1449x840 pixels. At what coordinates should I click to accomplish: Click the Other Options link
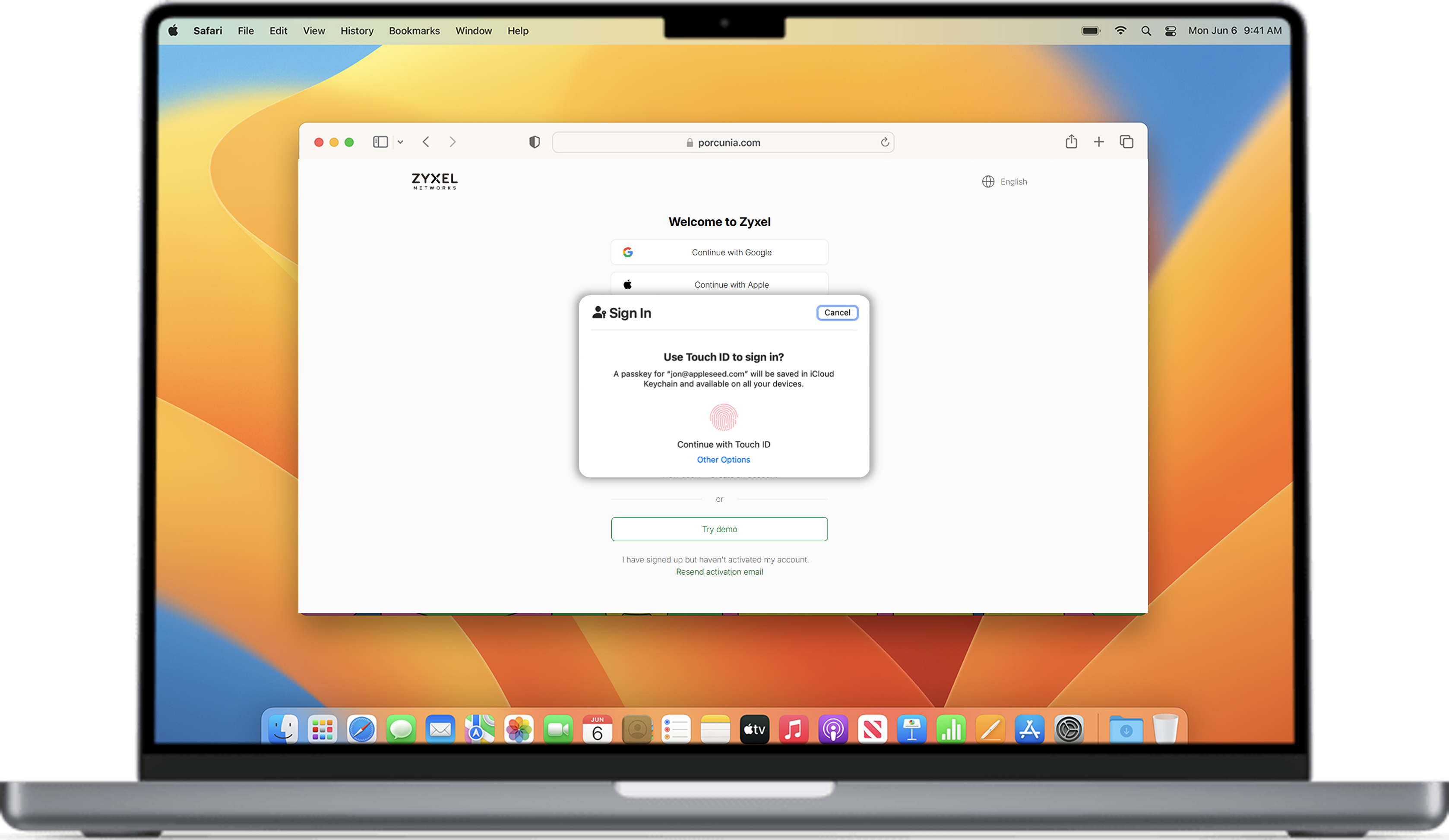tap(723, 459)
